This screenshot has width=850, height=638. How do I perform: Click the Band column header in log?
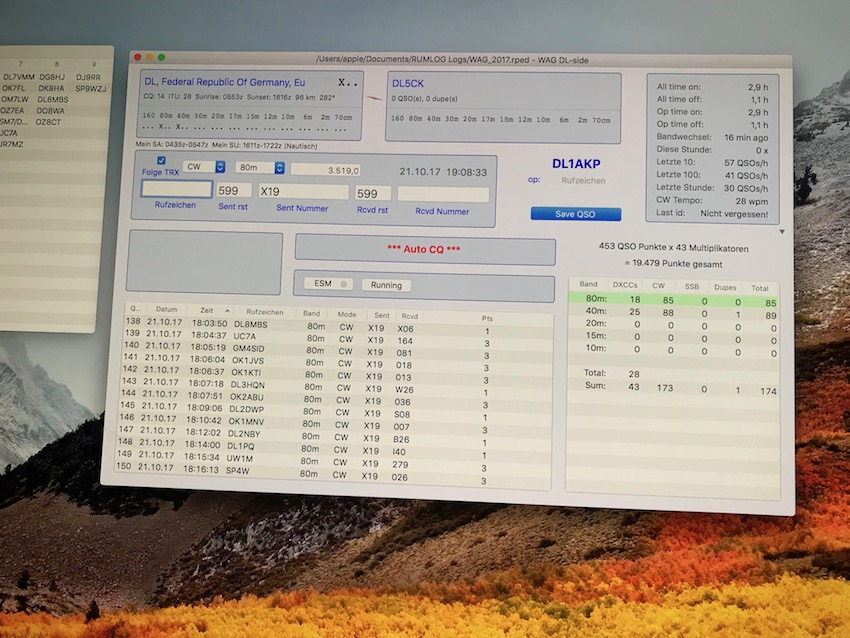click(311, 313)
